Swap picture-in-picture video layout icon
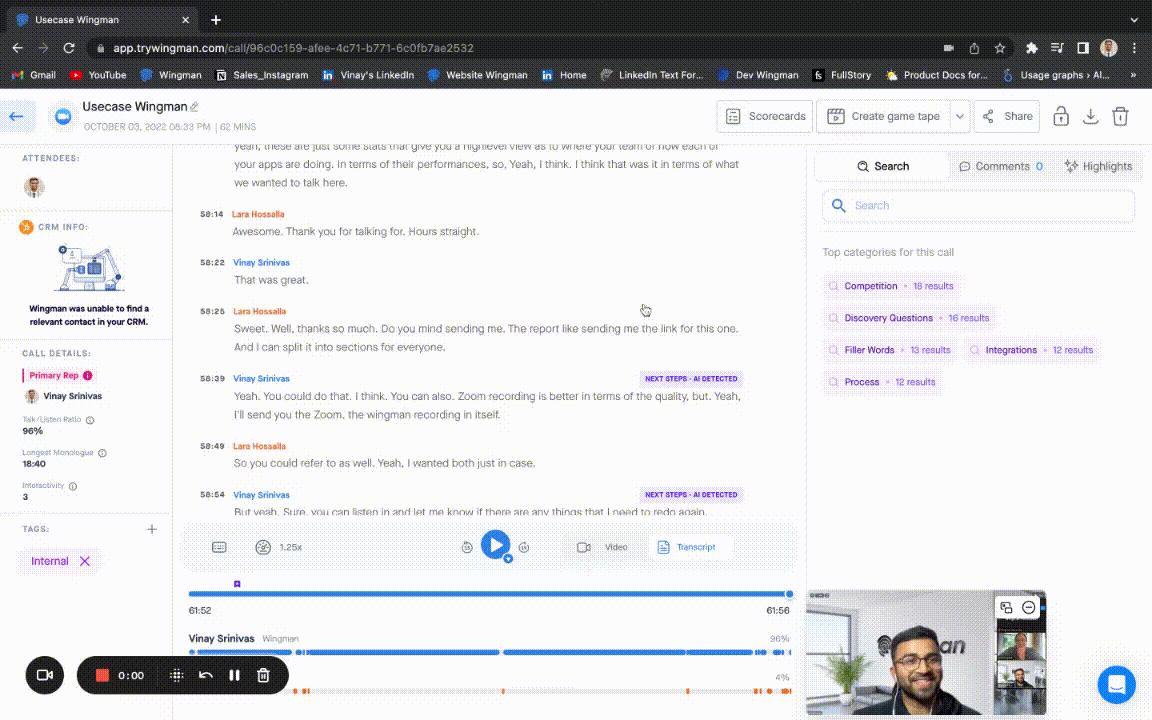 tap(1006, 608)
